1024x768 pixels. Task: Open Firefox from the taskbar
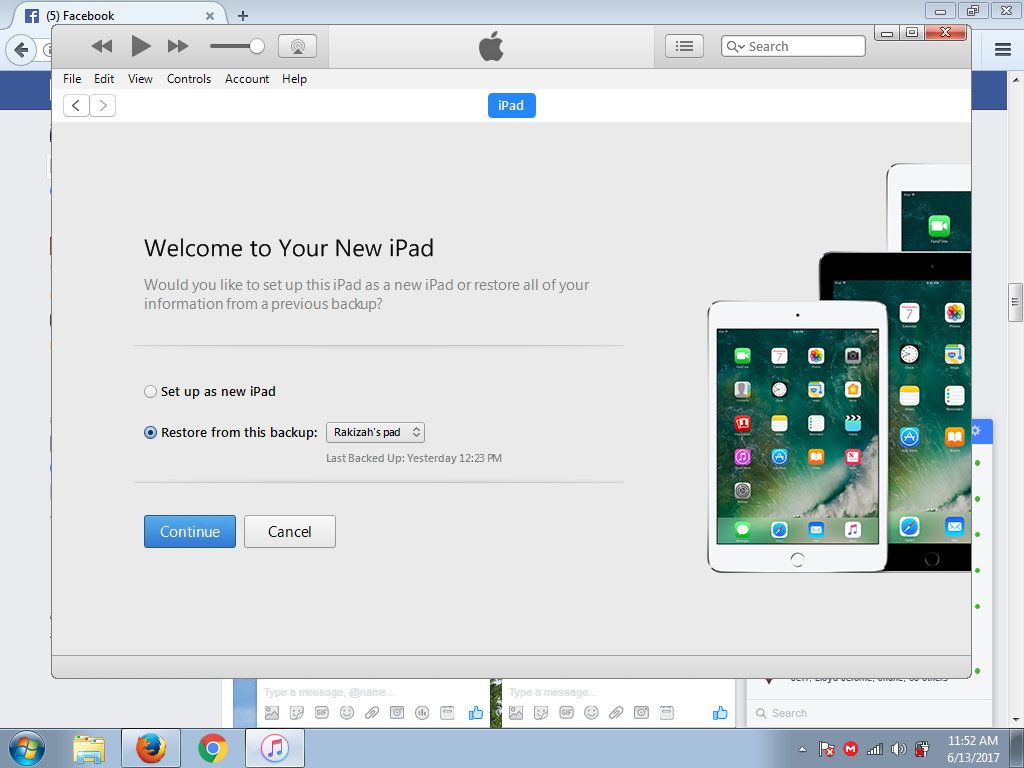[150, 748]
